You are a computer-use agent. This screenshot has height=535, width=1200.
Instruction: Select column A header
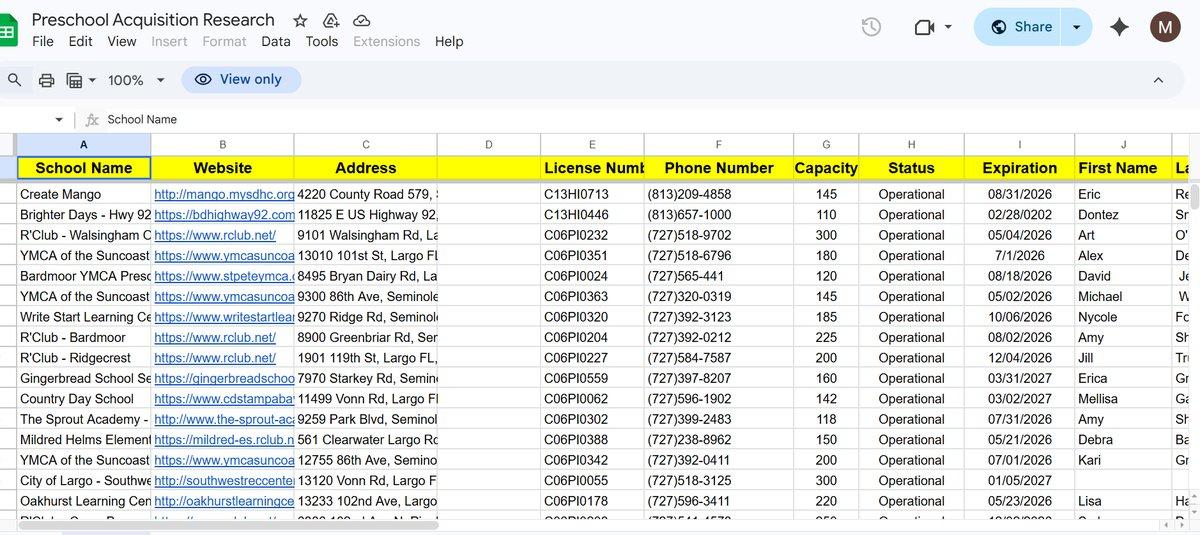coord(84,145)
